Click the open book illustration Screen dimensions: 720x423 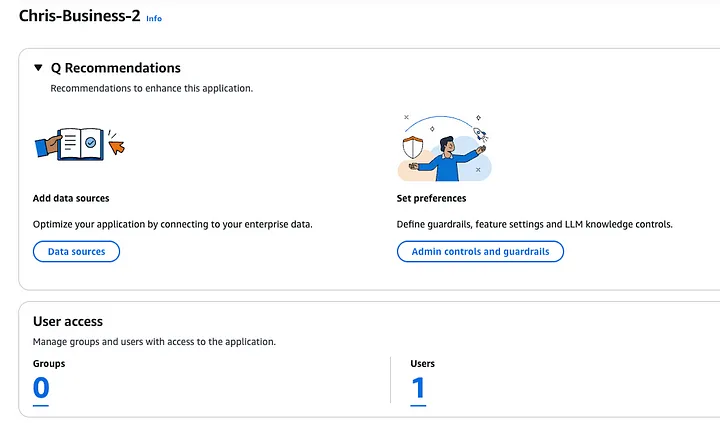[x=81, y=144]
